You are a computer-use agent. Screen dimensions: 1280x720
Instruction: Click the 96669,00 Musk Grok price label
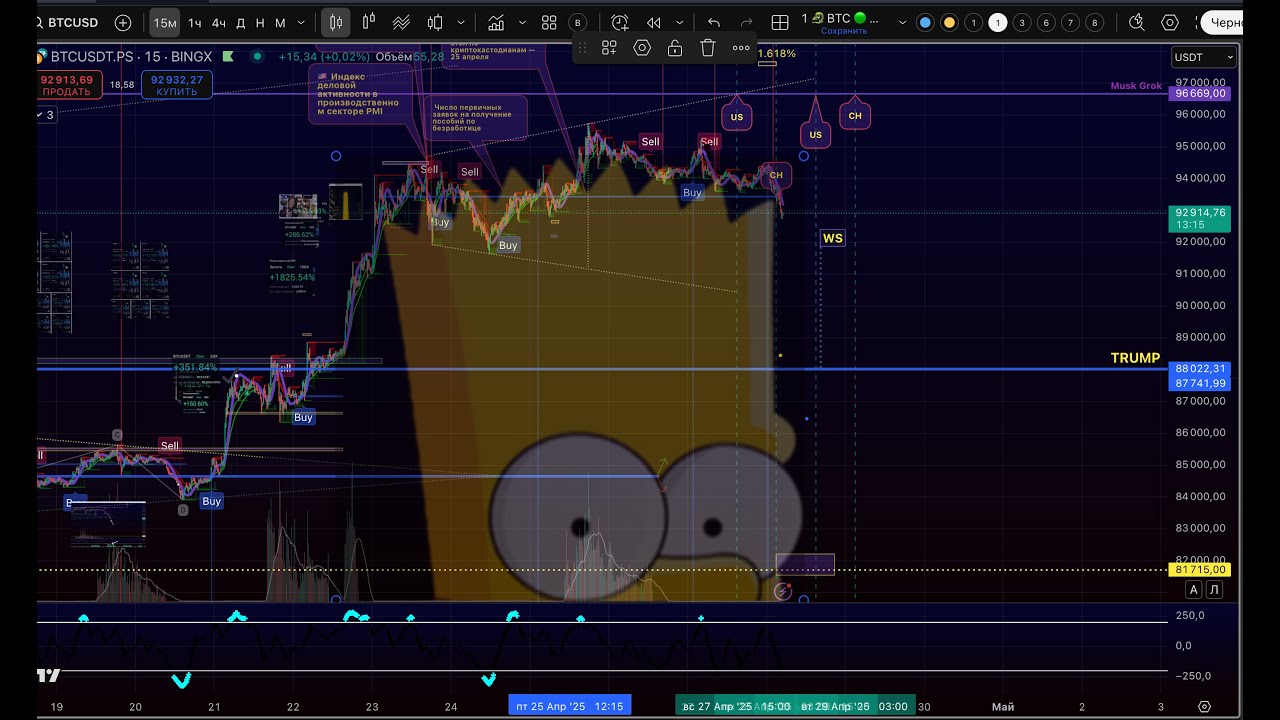coord(1201,93)
